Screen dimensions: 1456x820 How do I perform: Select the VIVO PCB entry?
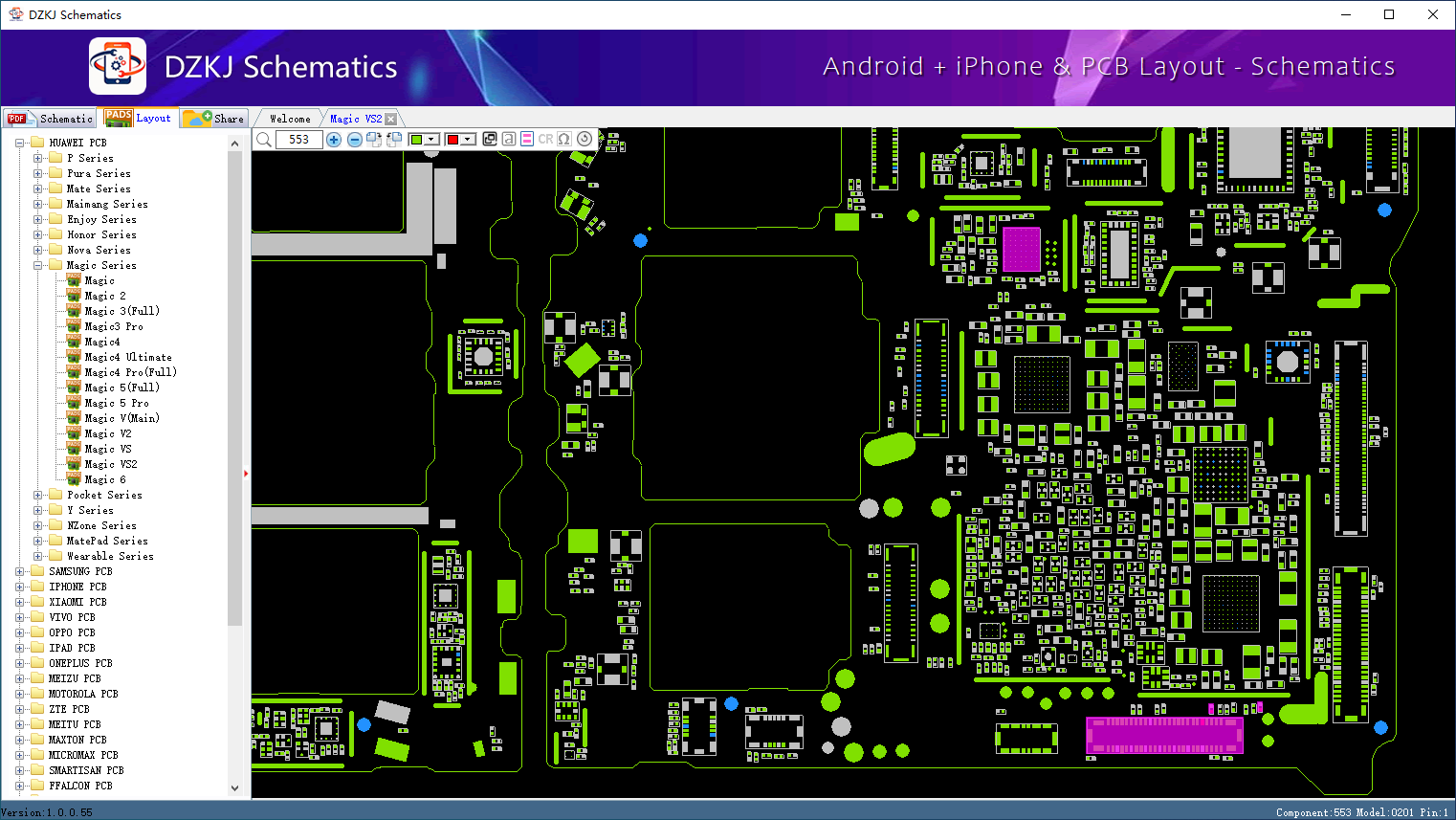72,617
